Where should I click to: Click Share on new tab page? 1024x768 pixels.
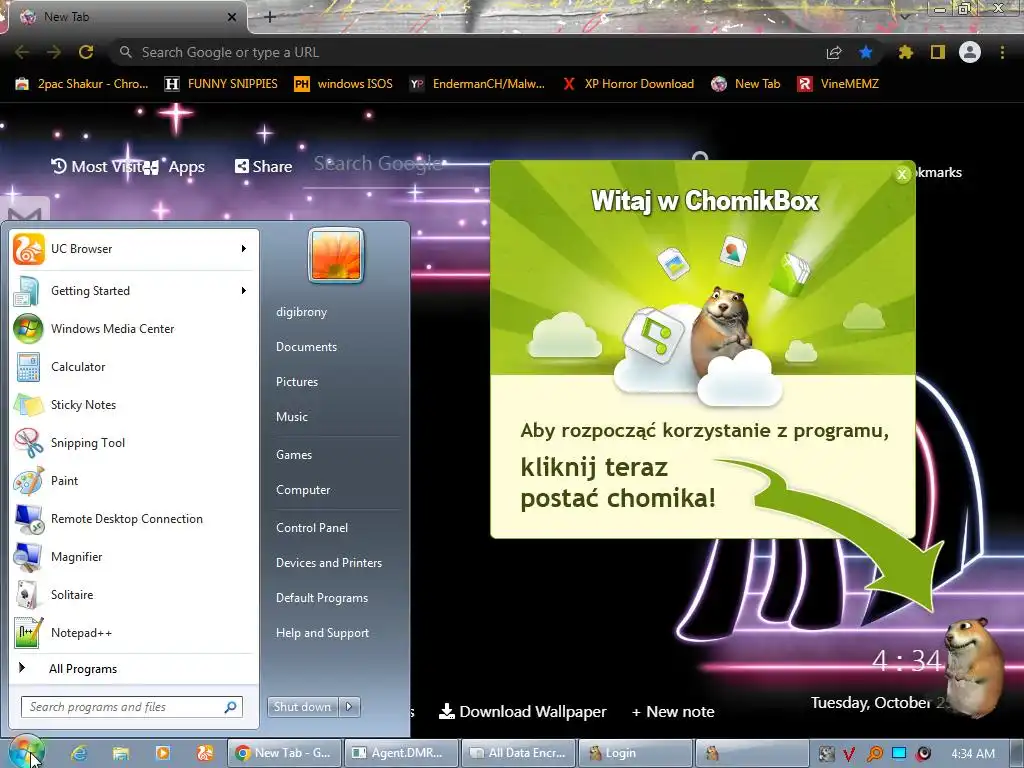click(263, 167)
